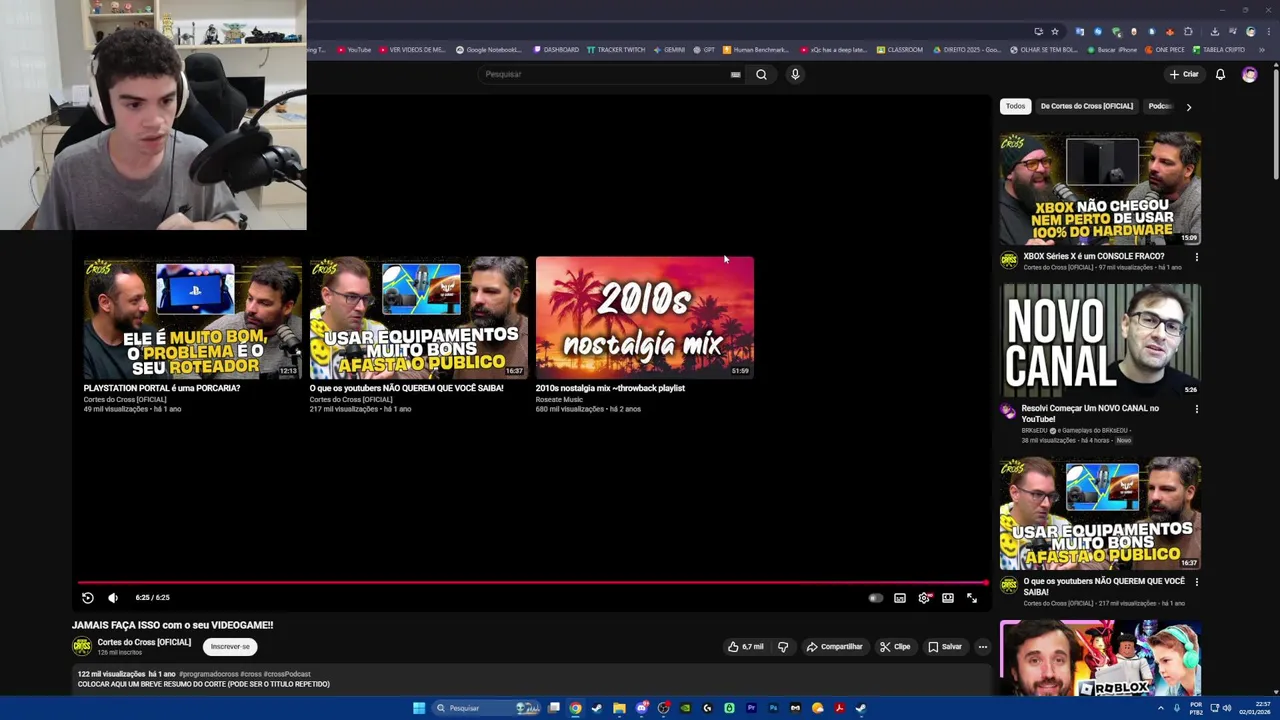
Task: Enter fullscreen mode
Action: point(972,598)
